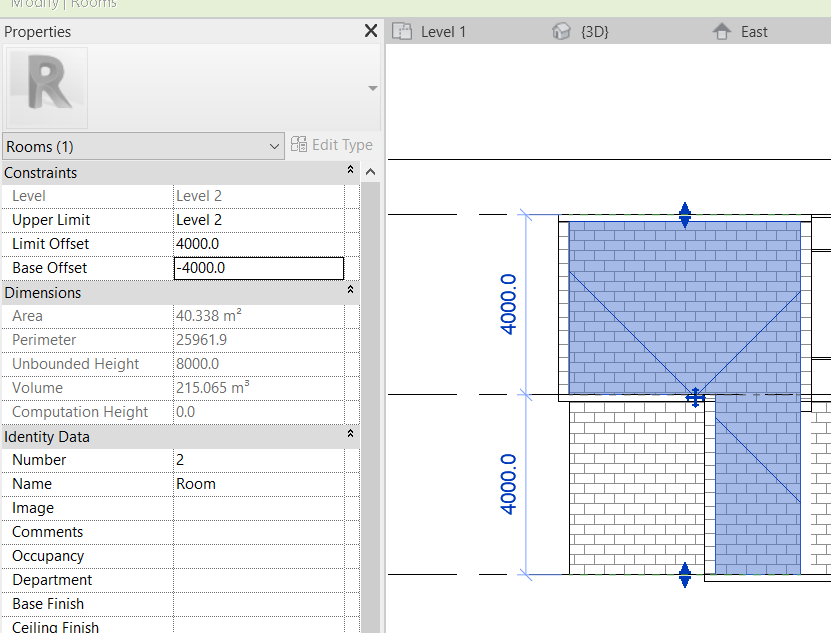Screen dimensions: 831x633
Task: Click the lower 4000.0 dimension text
Action: click(508, 484)
